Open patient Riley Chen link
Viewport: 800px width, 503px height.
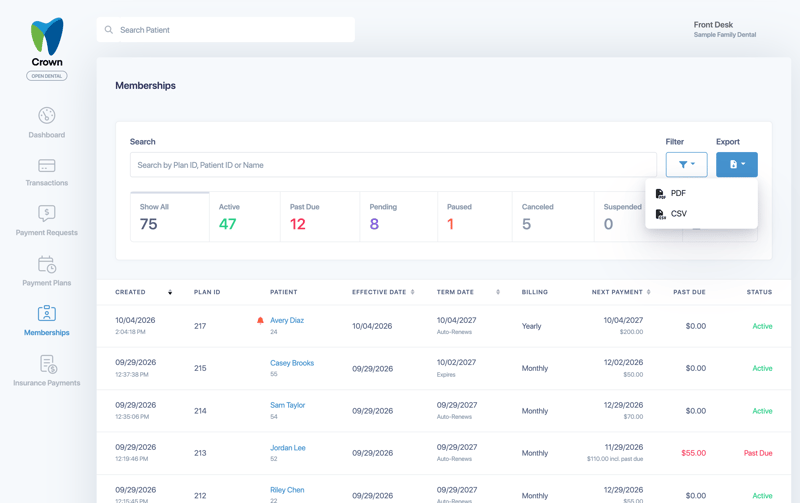pyautogui.click(x=287, y=490)
